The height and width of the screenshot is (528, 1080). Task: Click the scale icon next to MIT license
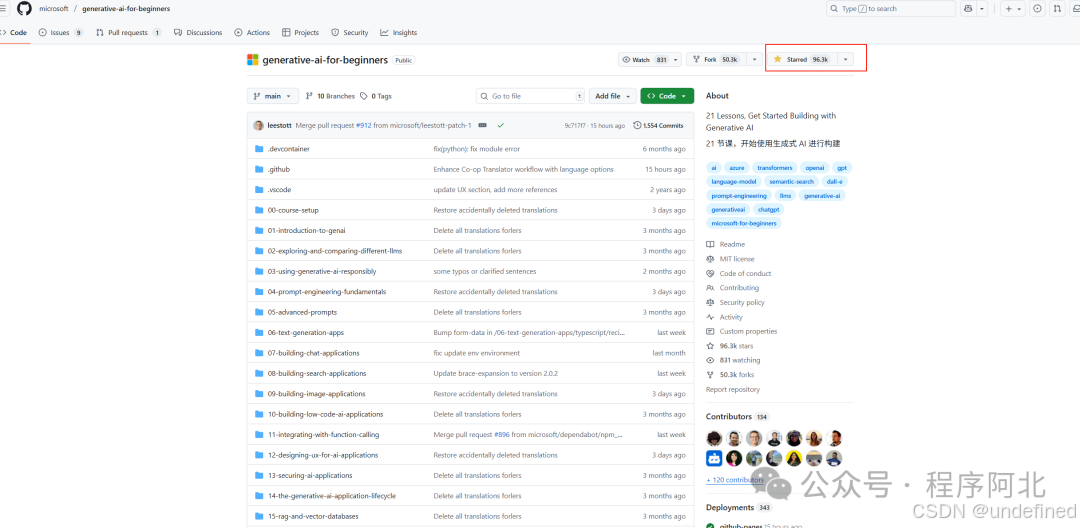710,259
